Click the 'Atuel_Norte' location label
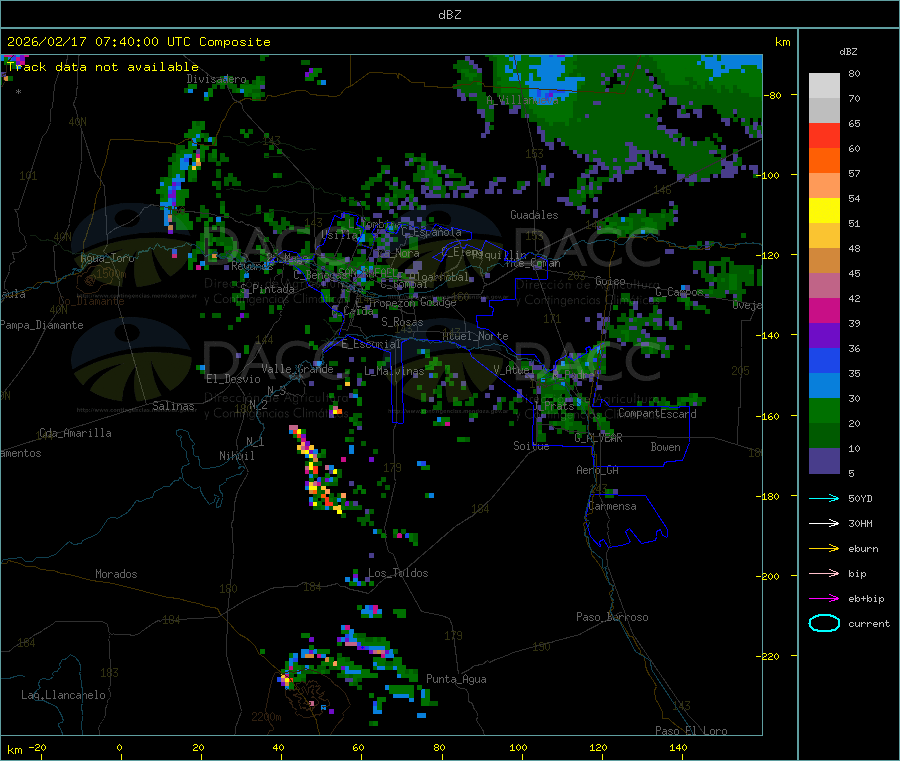The height and width of the screenshot is (761, 900). click(475, 336)
